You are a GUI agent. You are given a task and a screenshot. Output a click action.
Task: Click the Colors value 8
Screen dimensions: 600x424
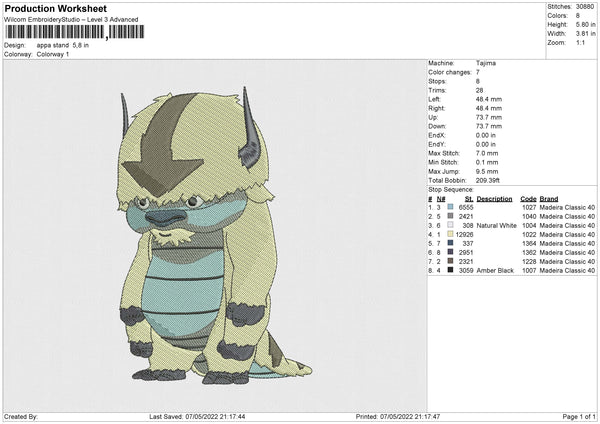click(578, 16)
